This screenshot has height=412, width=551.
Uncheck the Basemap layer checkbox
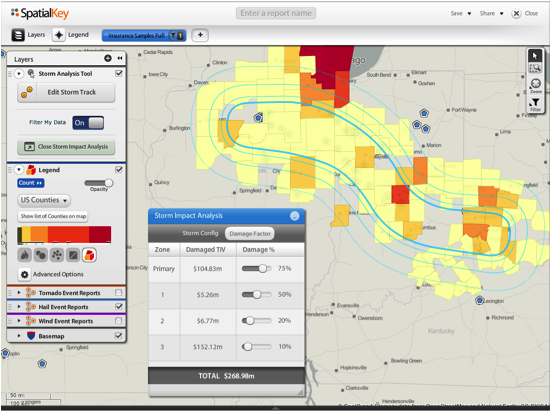119,336
